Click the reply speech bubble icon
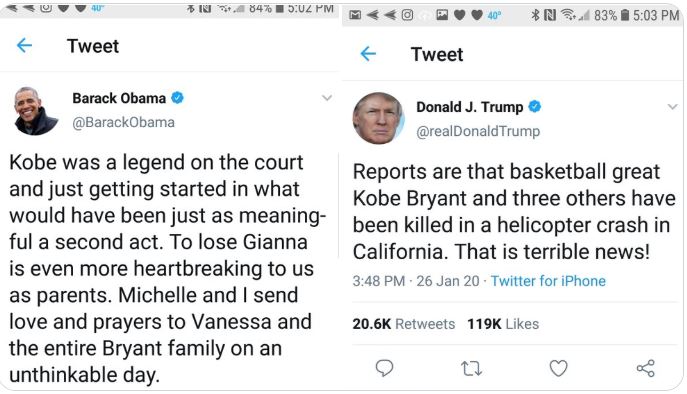687x394 pixels. pyautogui.click(x=384, y=368)
